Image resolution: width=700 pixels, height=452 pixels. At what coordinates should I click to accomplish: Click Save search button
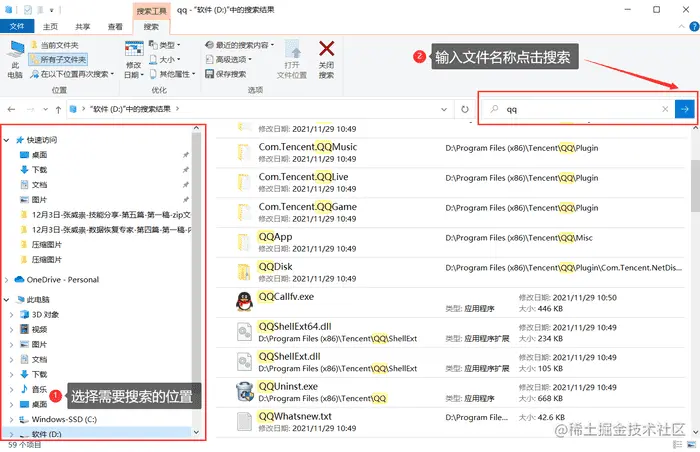pos(226,74)
